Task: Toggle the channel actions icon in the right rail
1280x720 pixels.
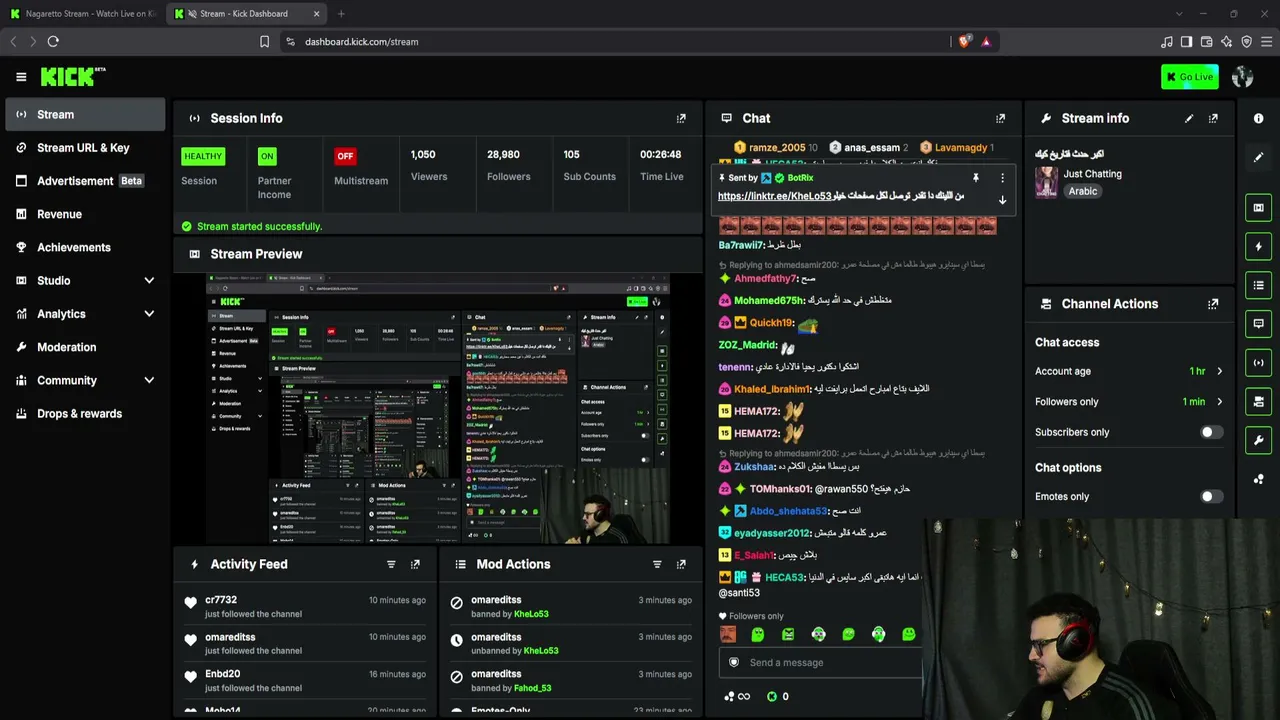Action: coord(1258,402)
